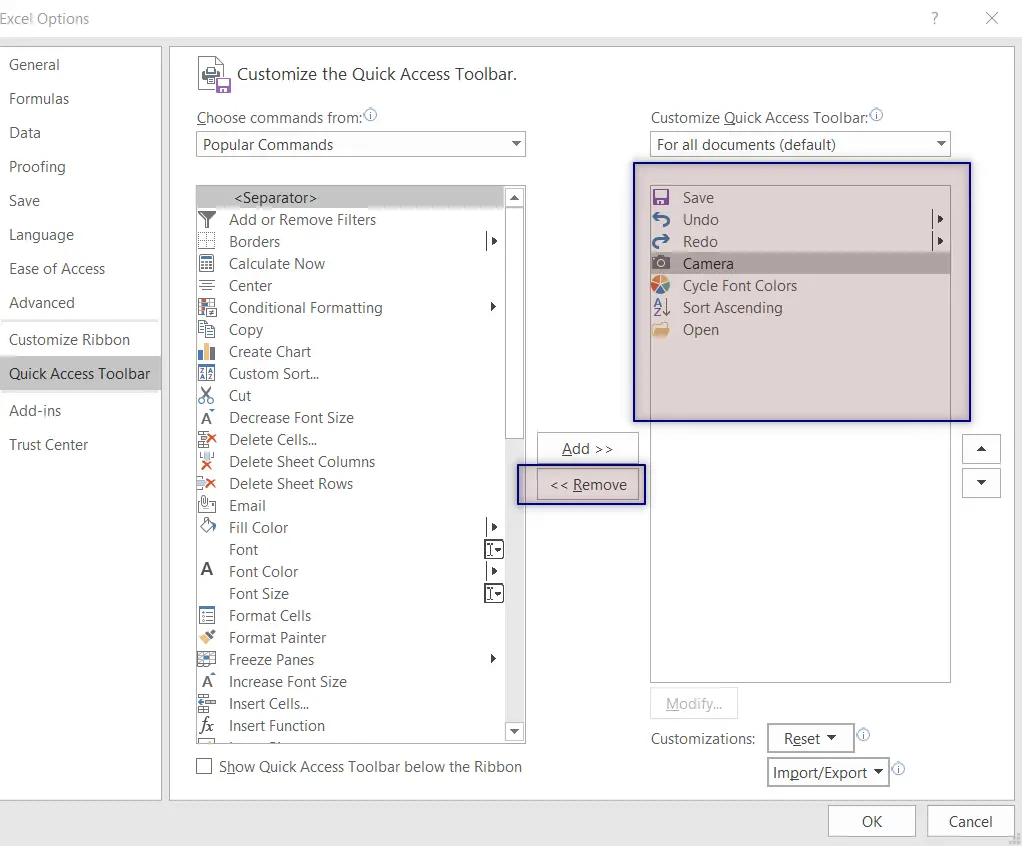The width and height of the screenshot is (1022, 846).
Task: Expand the Font Color submenu arrow
Action: coord(493,571)
